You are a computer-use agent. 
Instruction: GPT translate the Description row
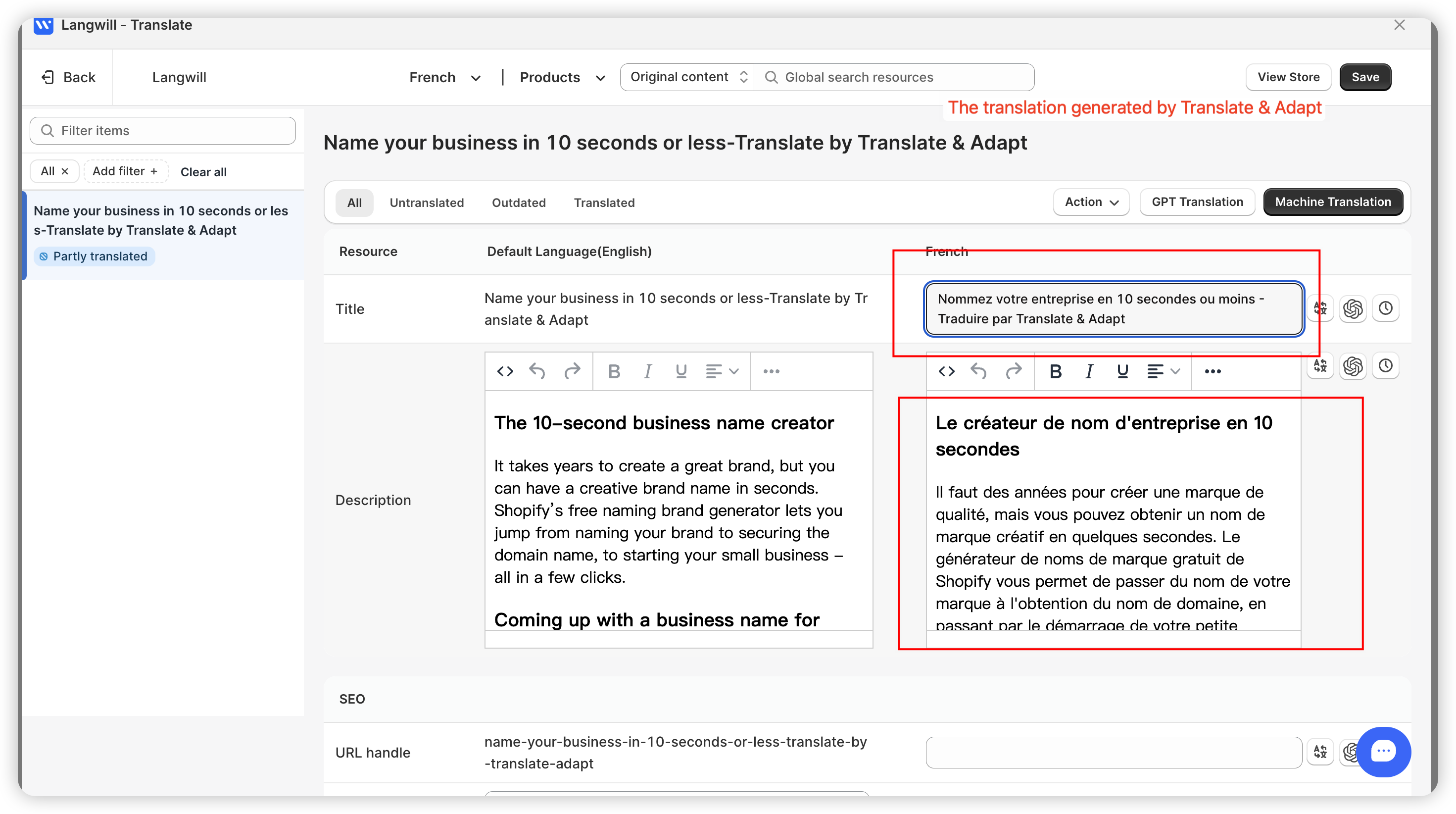coord(1353,366)
